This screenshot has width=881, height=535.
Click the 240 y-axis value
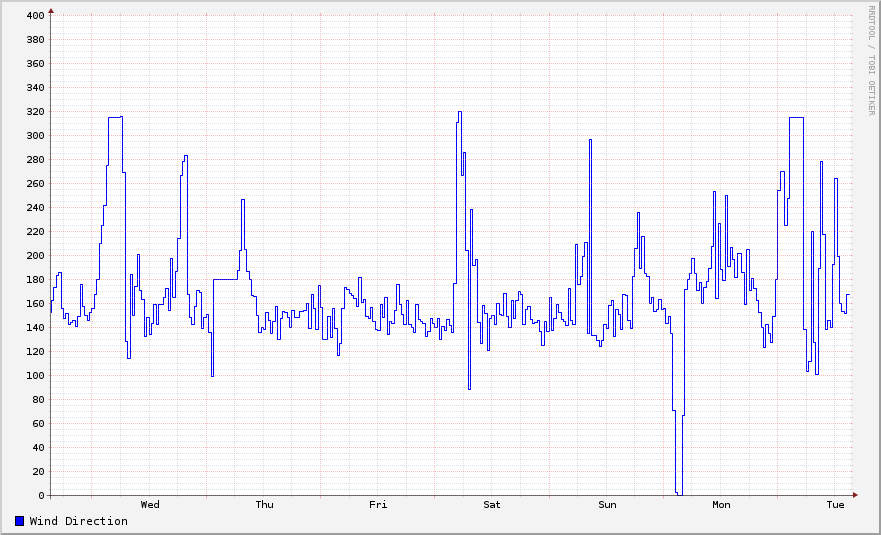tap(35, 207)
